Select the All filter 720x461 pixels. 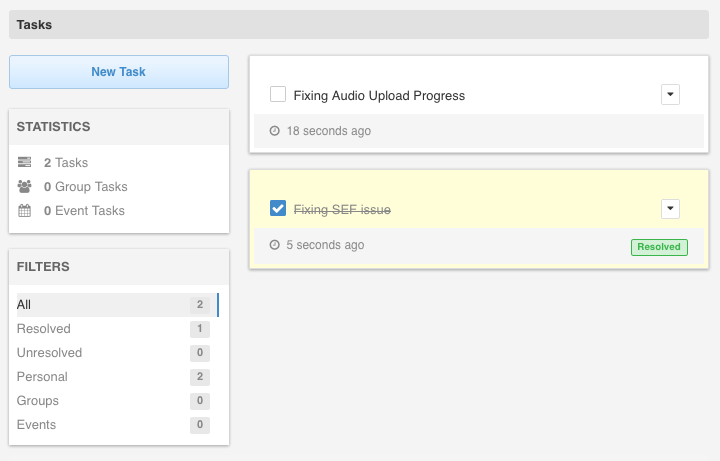pyautogui.click(x=25, y=304)
